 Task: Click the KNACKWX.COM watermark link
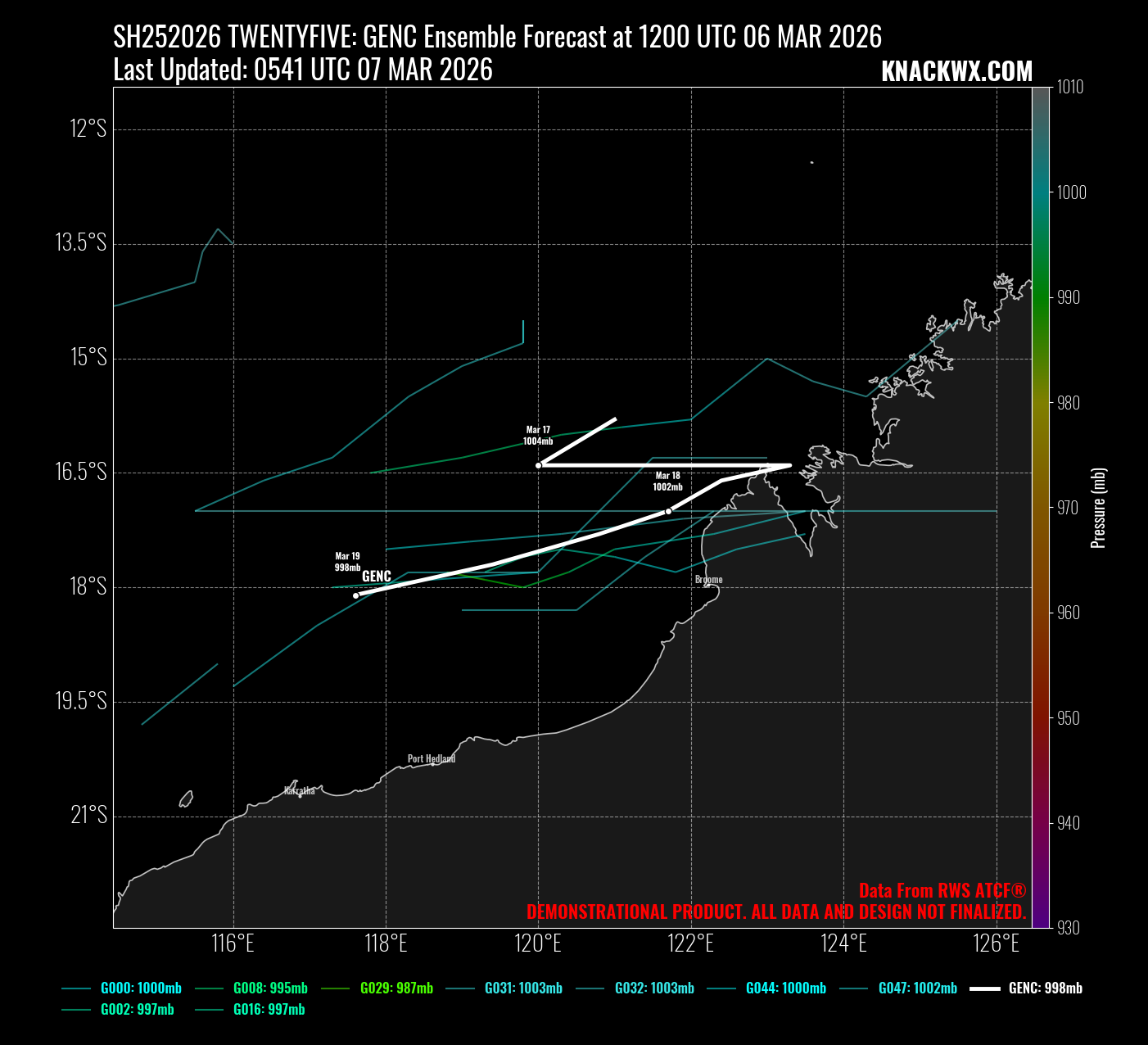(x=956, y=72)
